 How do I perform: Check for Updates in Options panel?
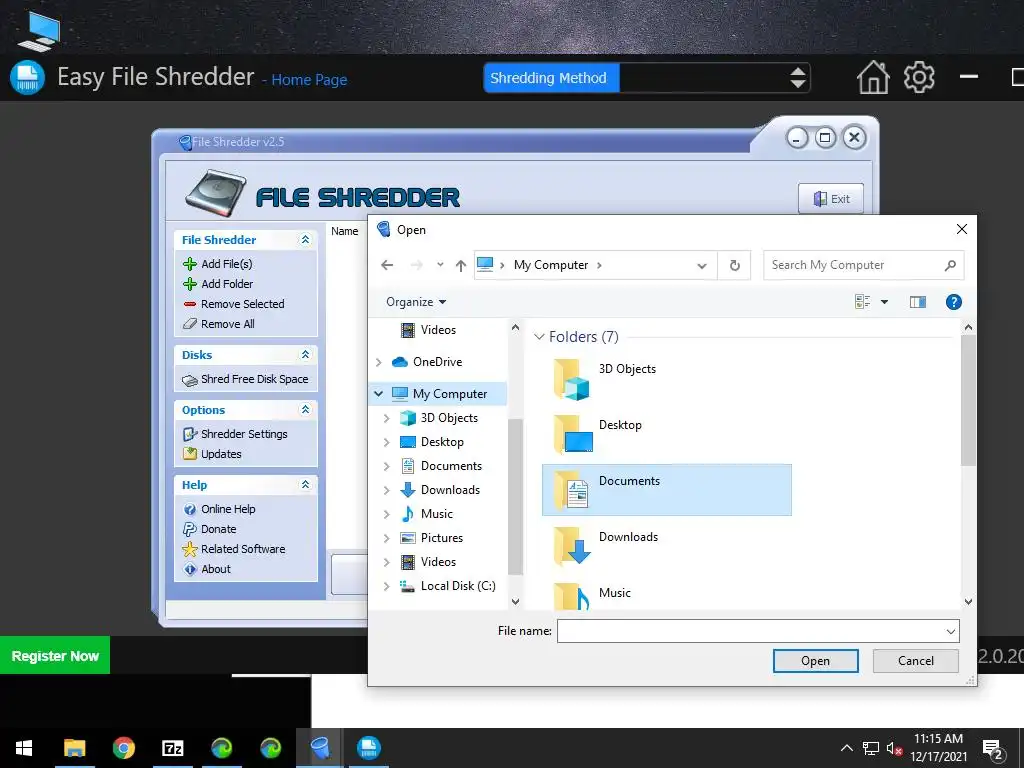coord(221,454)
